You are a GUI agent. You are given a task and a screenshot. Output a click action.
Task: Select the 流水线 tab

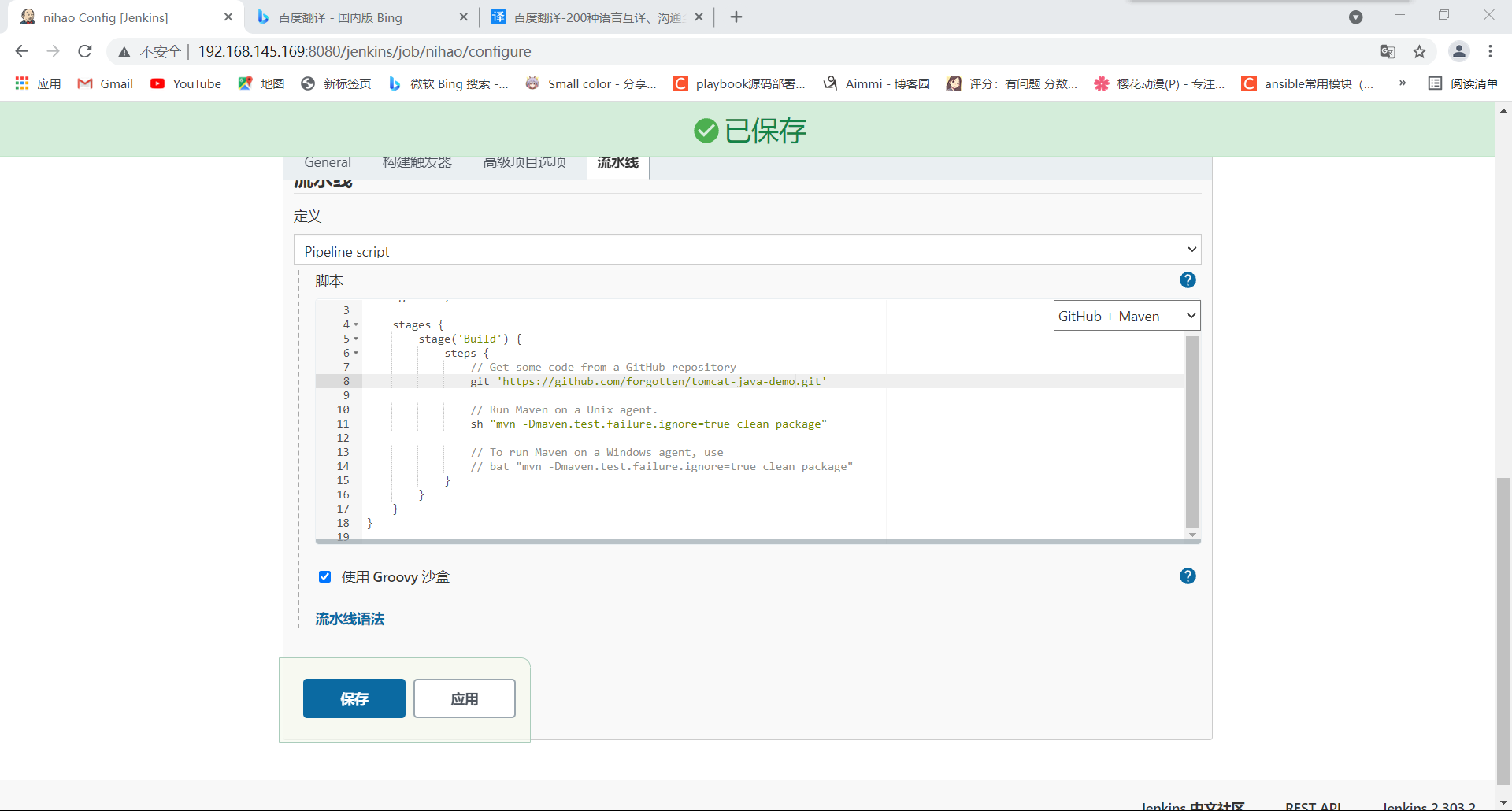click(x=618, y=163)
